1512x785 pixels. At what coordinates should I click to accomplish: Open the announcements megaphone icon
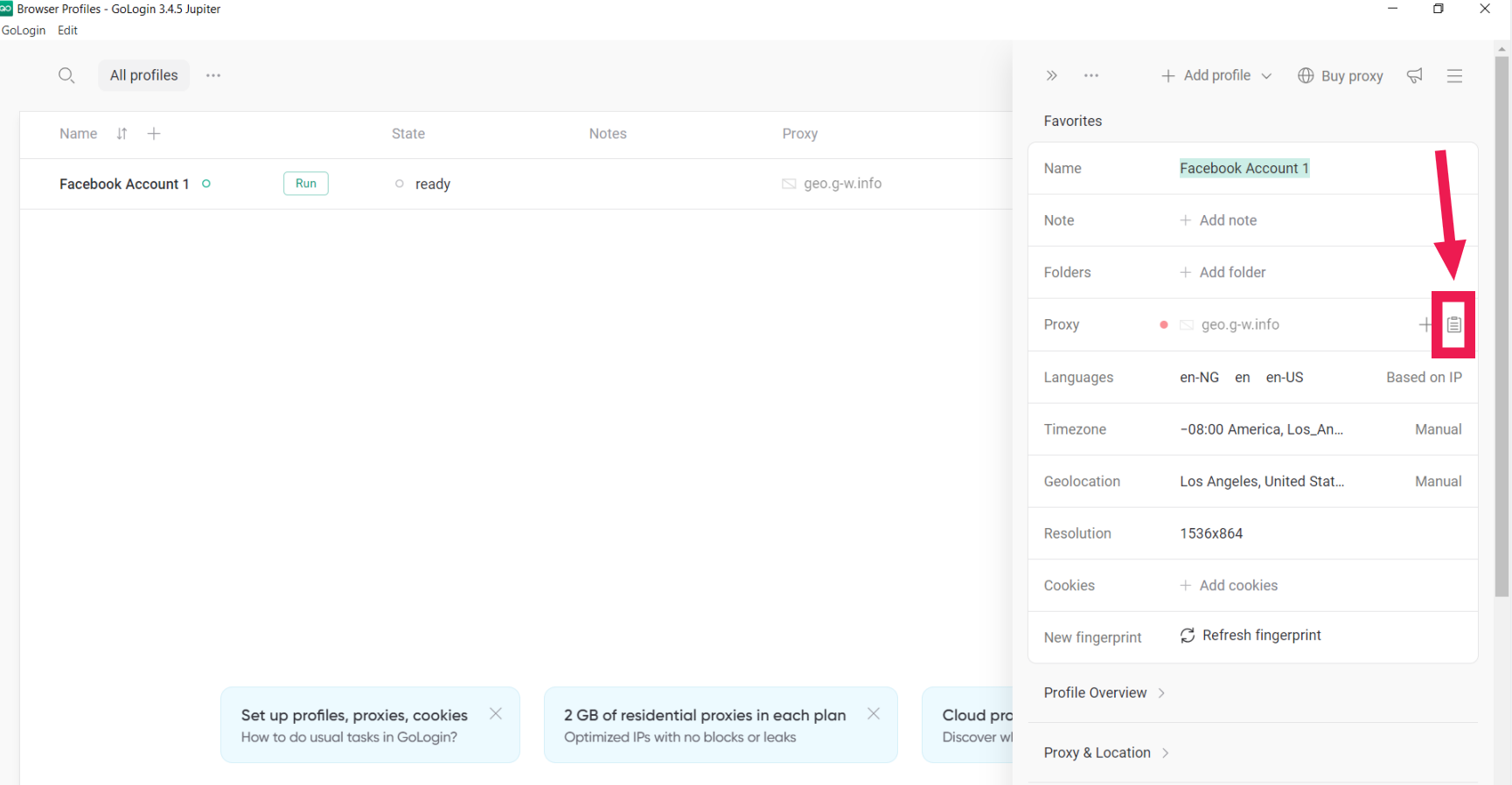coord(1415,75)
